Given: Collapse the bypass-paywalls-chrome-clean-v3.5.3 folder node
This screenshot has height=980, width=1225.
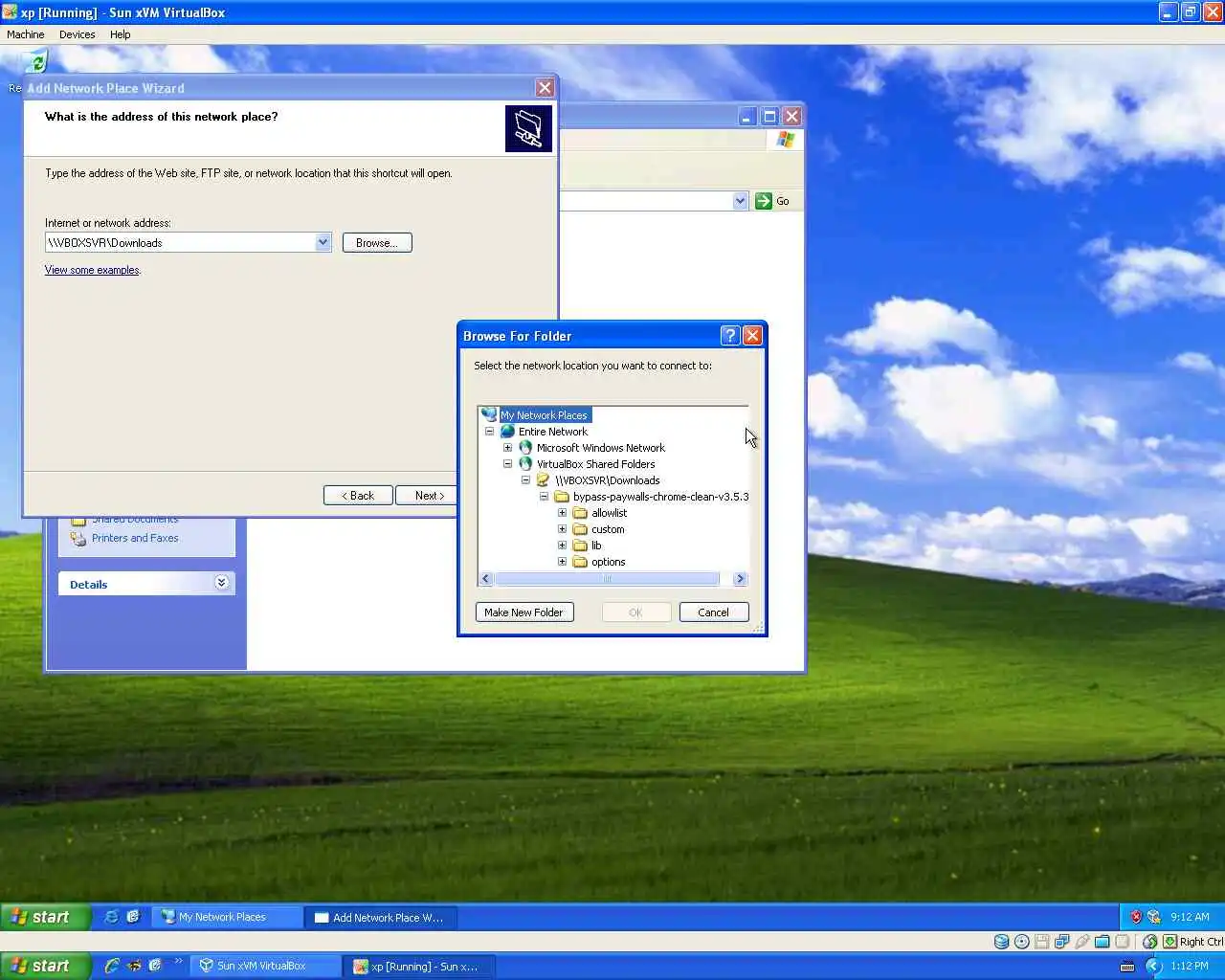Looking at the screenshot, I should (544, 497).
